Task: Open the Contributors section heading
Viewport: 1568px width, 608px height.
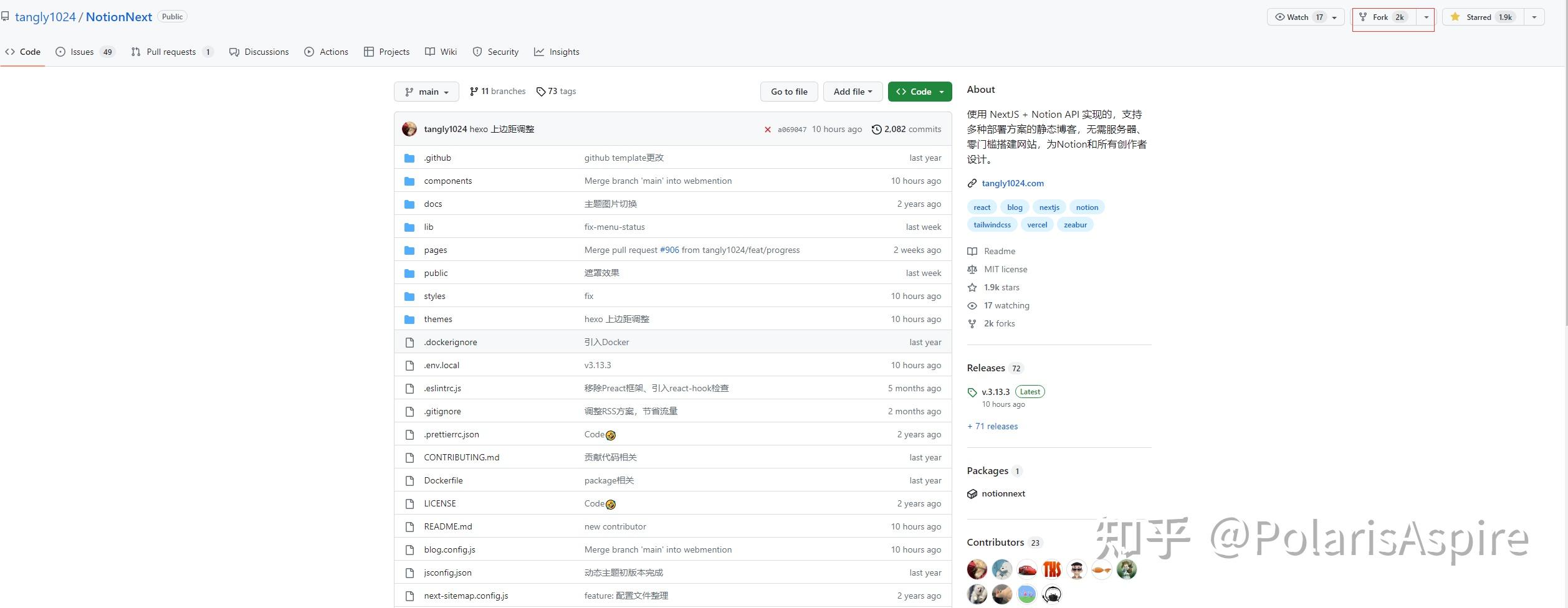Action: 995,543
